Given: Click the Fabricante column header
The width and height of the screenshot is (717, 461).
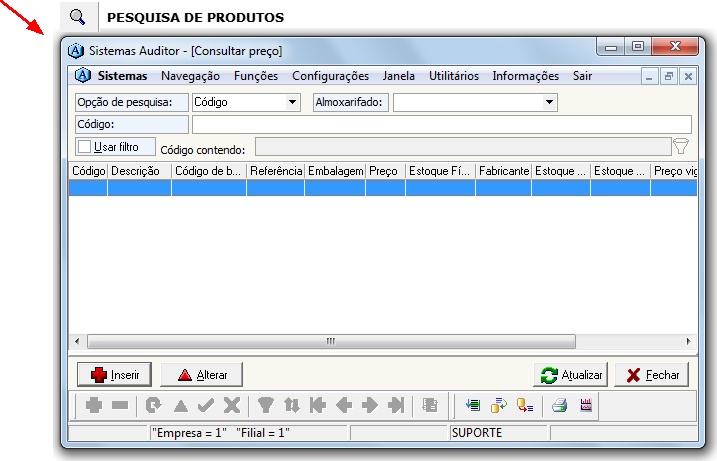Looking at the screenshot, I should pyautogui.click(x=503, y=171).
